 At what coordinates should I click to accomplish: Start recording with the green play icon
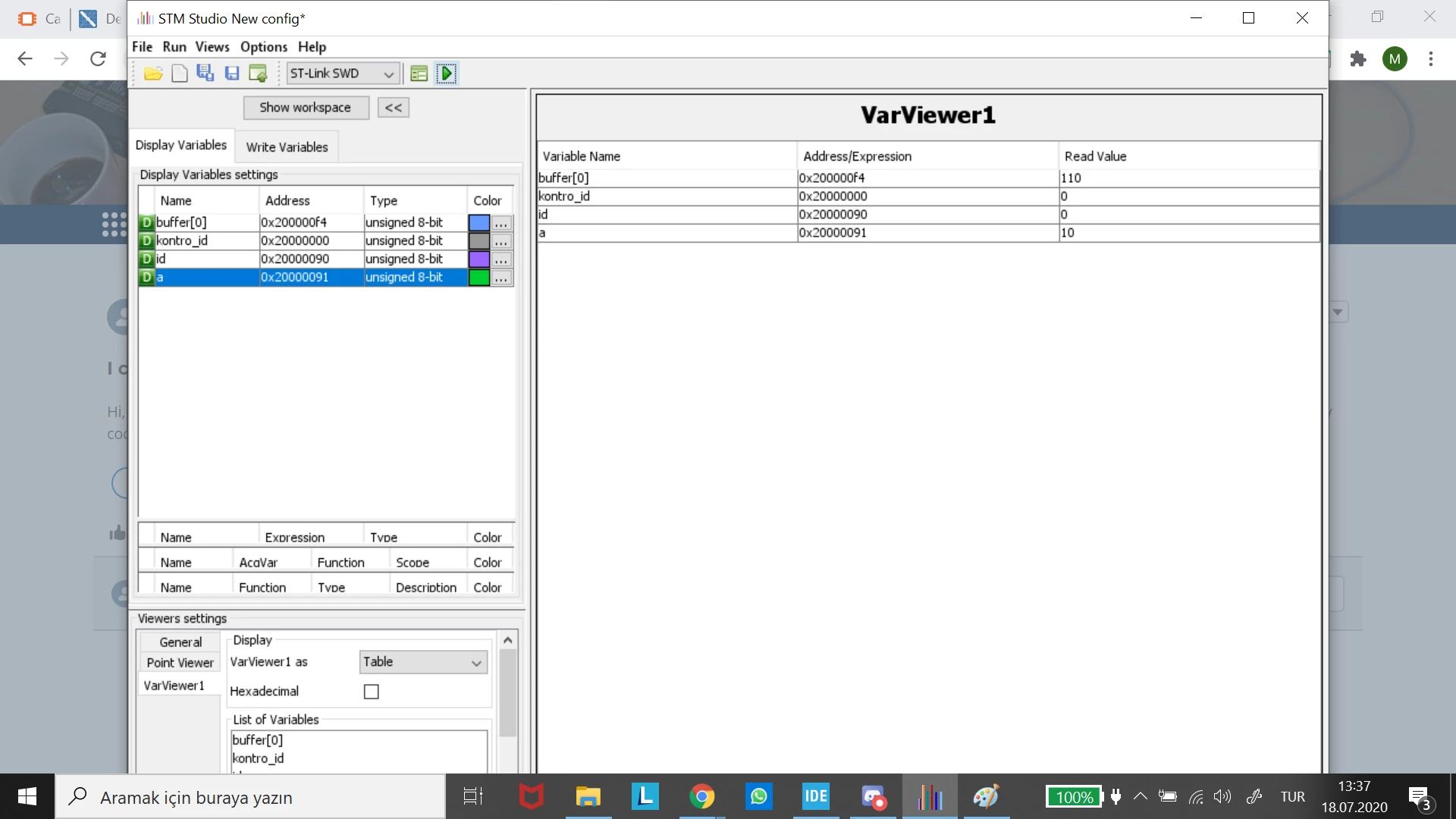pyautogui.click(x=447, y=74)
